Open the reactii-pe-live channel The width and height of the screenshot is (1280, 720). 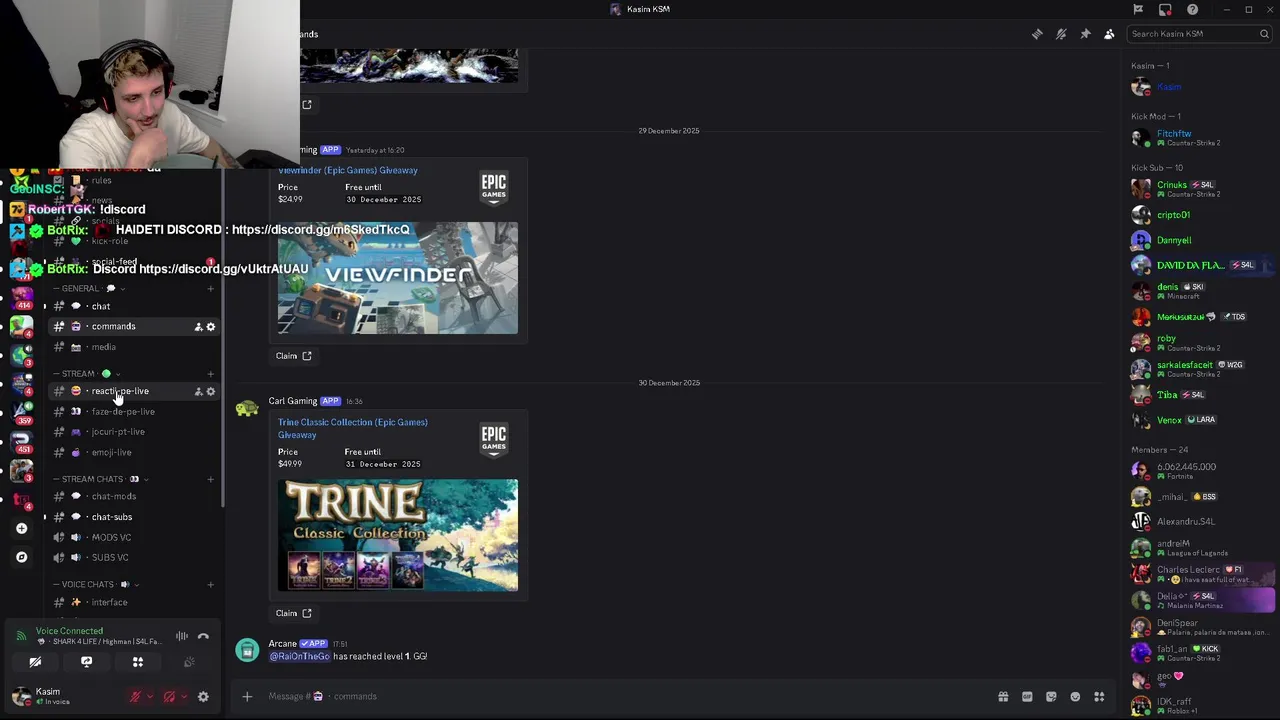click(134, 391)
